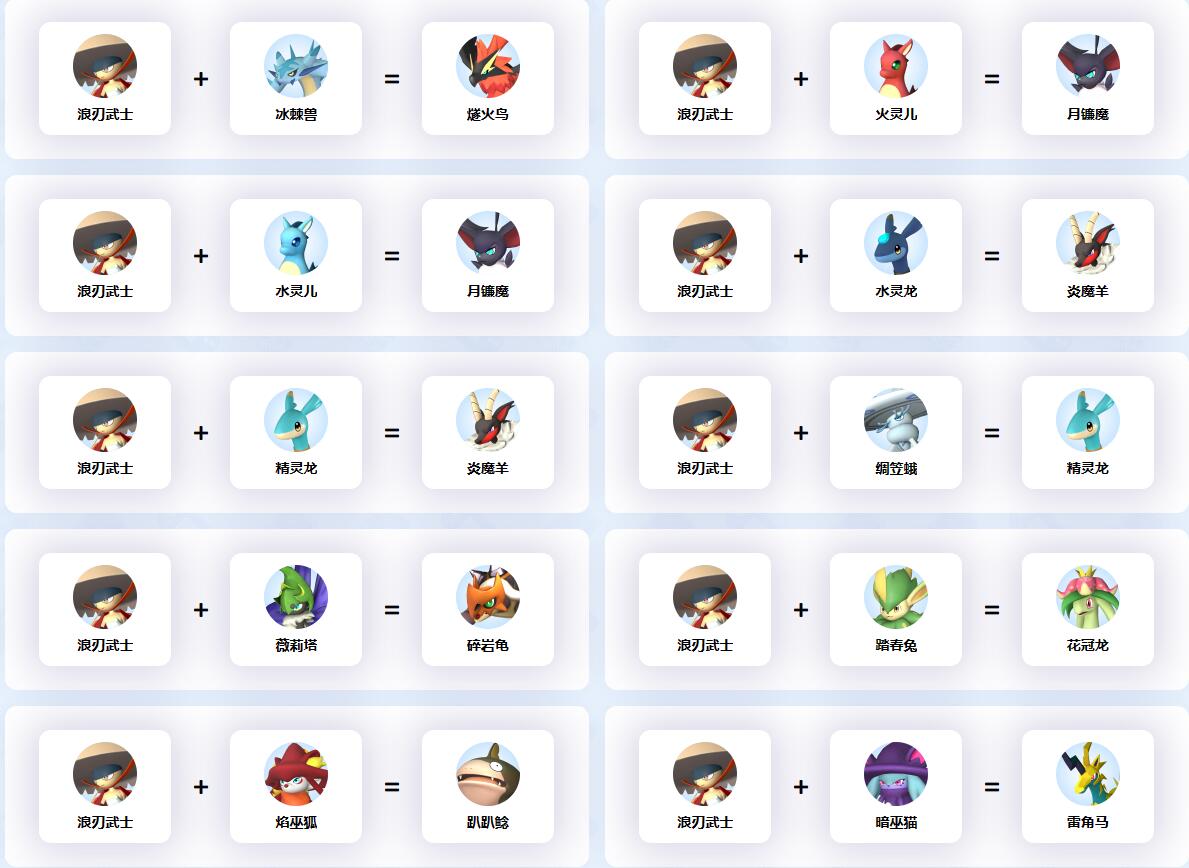Click the 暗巫猫 purple cat icon
This screenshot has width=1189, height=868.
[896, 773]
